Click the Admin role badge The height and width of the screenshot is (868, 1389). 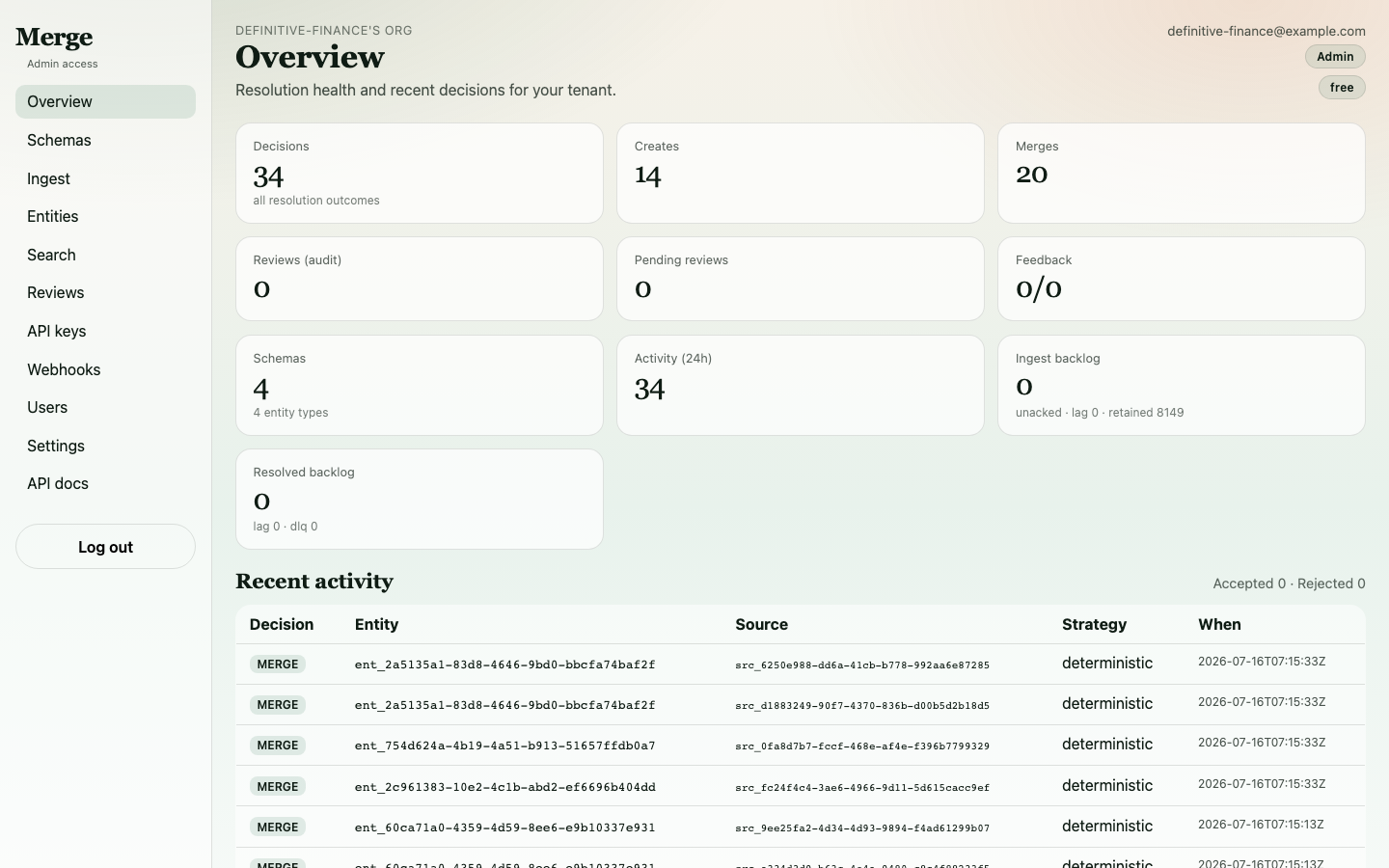(1335, 57)
